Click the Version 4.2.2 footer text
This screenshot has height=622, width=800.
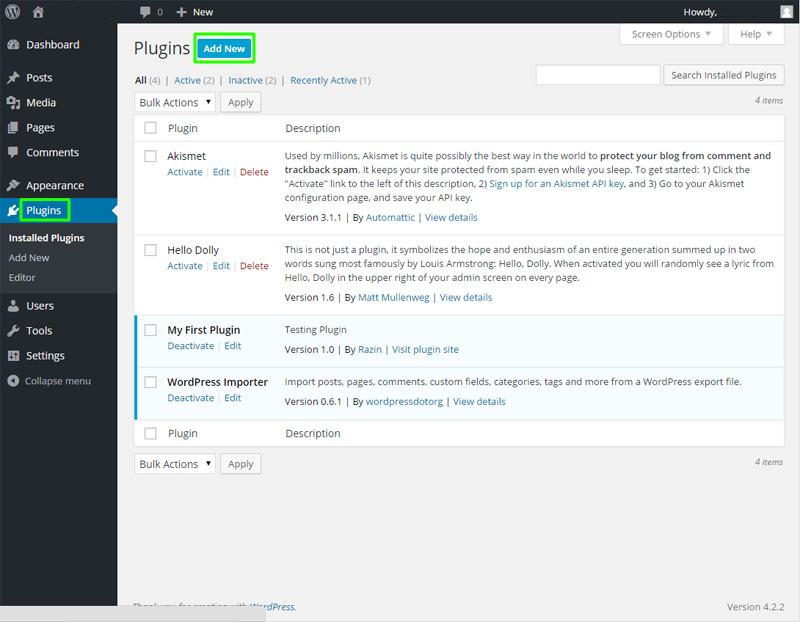[755, 607]
